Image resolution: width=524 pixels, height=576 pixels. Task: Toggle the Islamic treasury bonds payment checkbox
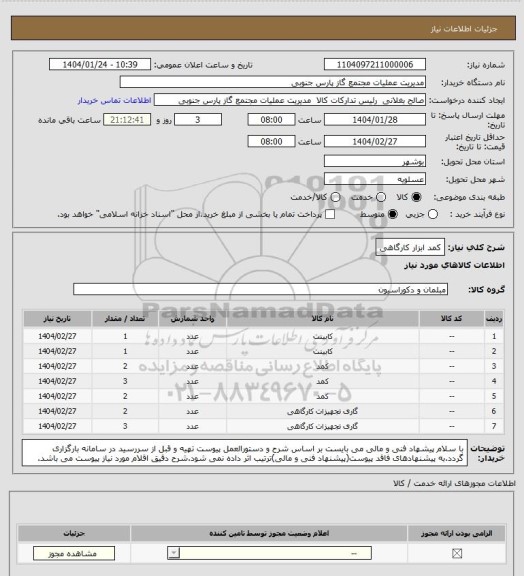click(330, 214)
